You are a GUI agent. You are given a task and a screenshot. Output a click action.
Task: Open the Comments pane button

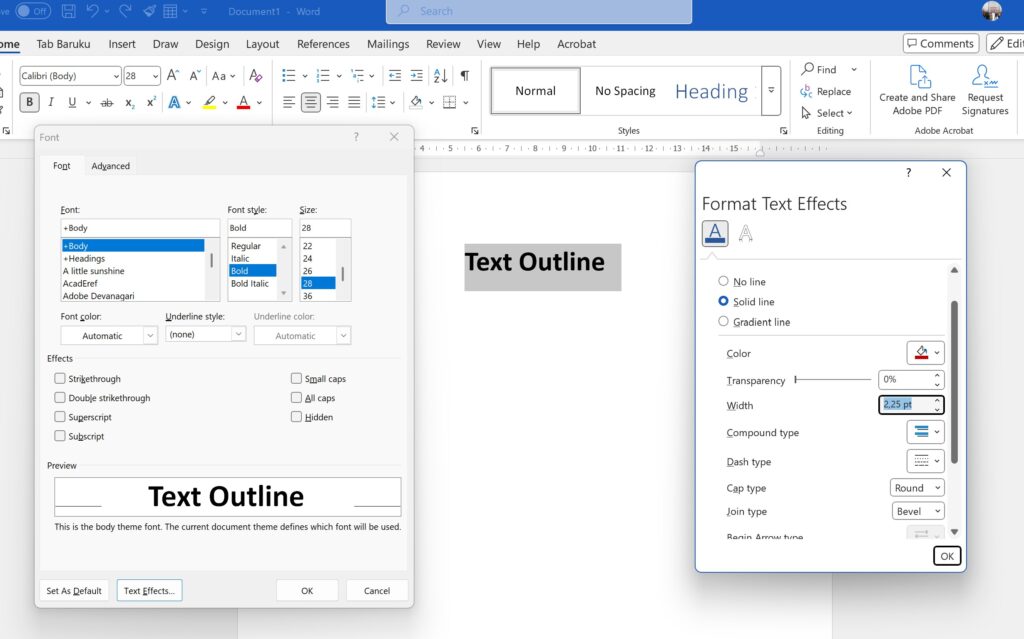point(940,43)
